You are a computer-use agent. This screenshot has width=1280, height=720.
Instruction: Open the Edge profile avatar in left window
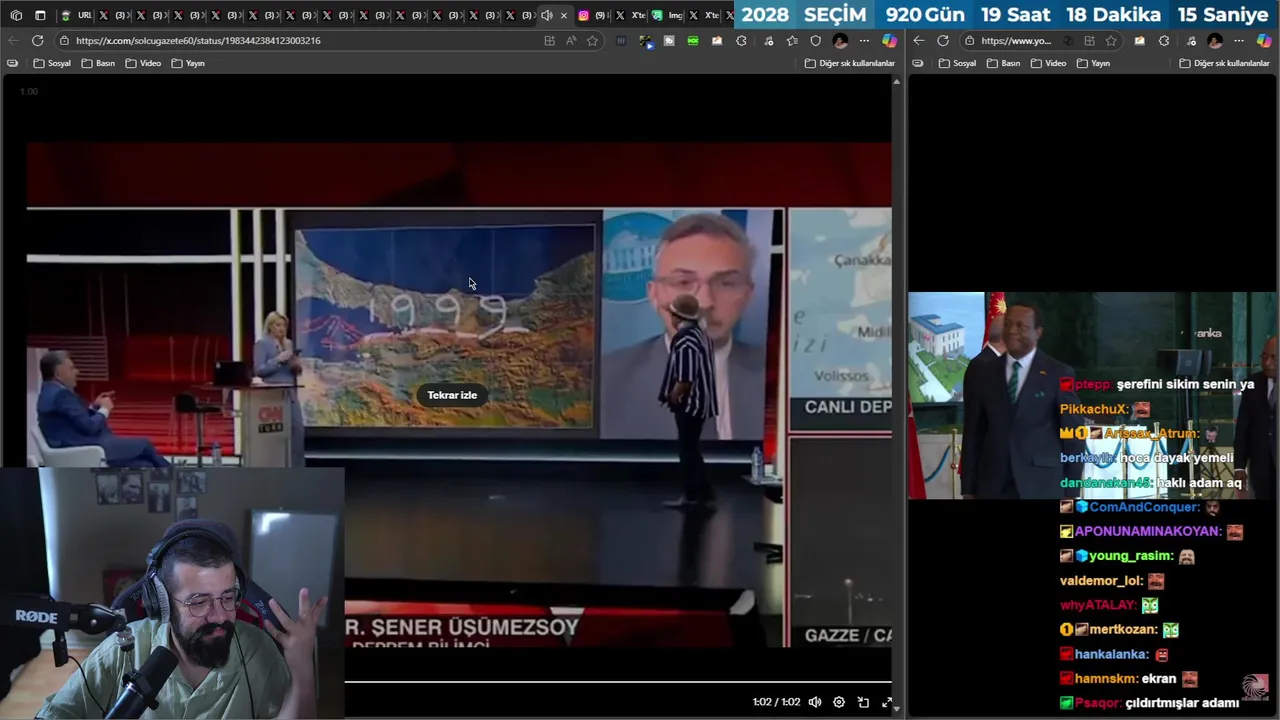click(840, 41)
